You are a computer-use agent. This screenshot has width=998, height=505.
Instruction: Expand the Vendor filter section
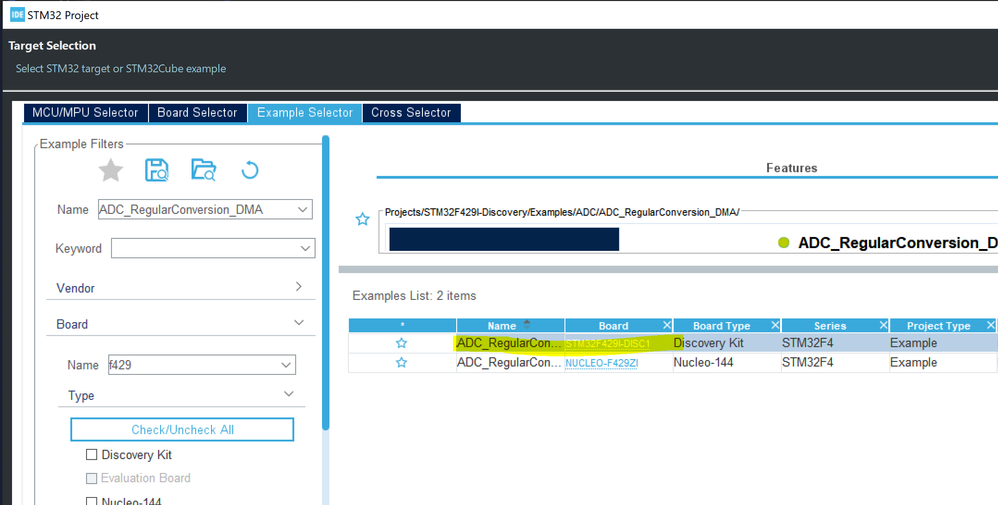pyautogui.click(x=299, y=287)
